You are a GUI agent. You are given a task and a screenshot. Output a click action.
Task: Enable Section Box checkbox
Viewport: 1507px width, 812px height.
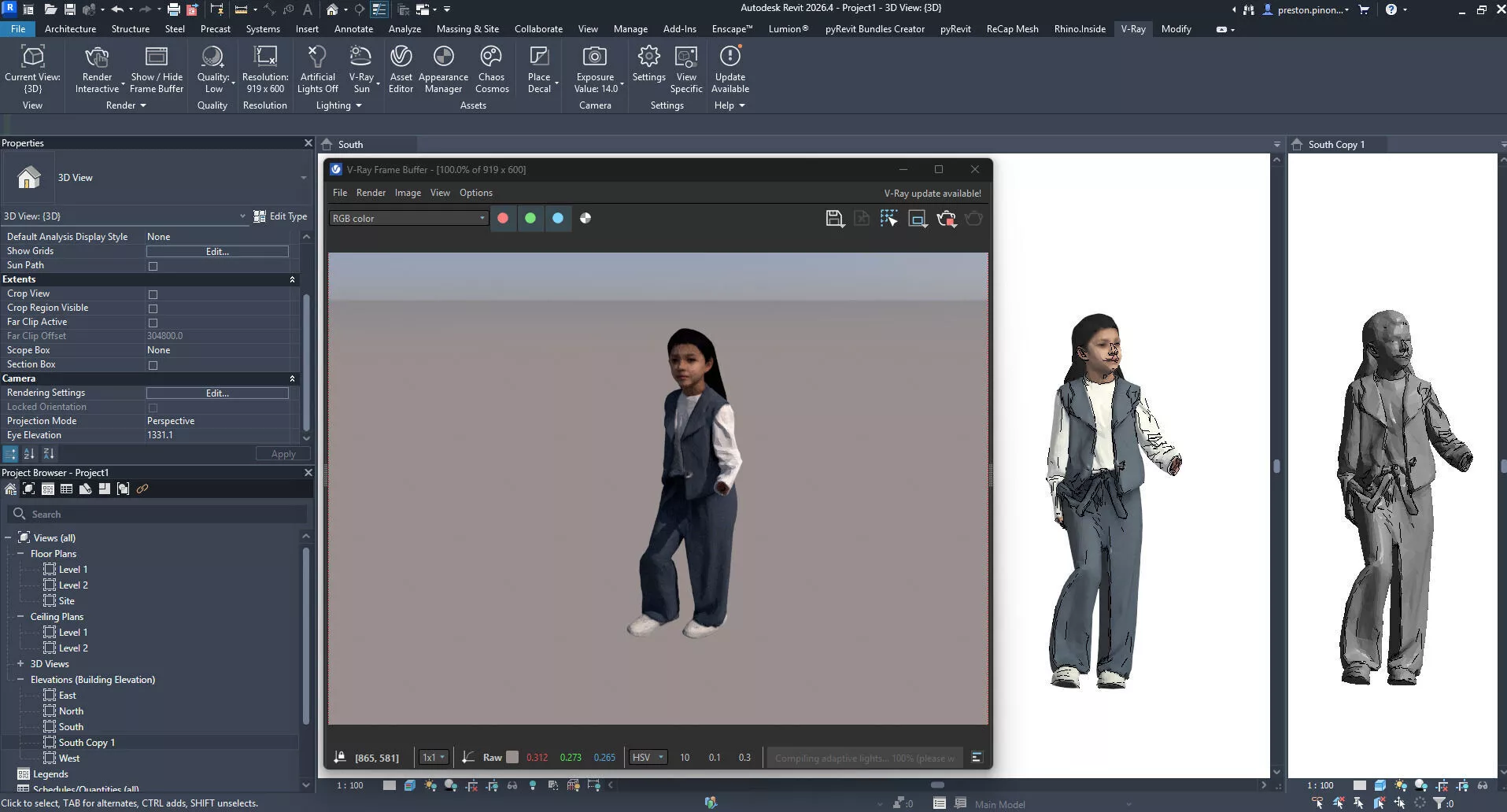point(153,365)
